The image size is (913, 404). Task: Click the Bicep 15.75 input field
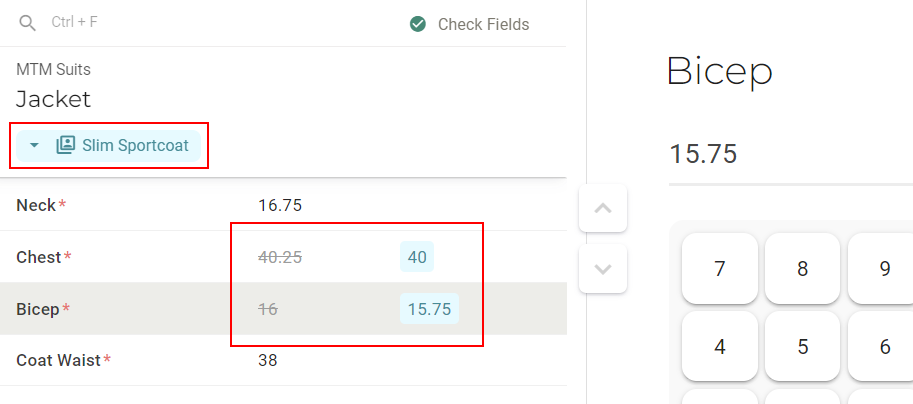[791, 155]
